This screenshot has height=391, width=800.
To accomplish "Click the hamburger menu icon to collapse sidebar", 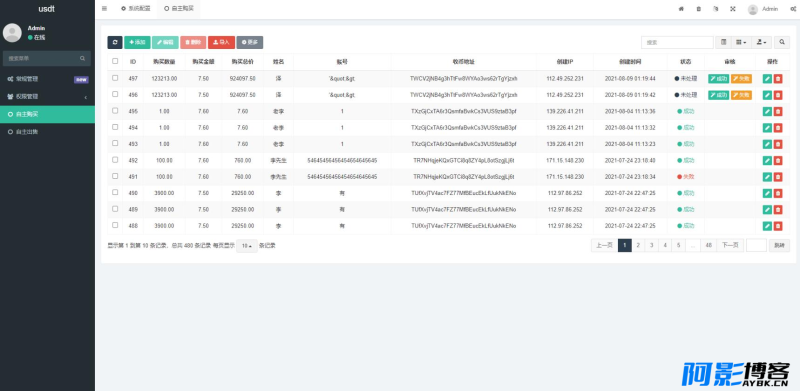I will 104,9.
